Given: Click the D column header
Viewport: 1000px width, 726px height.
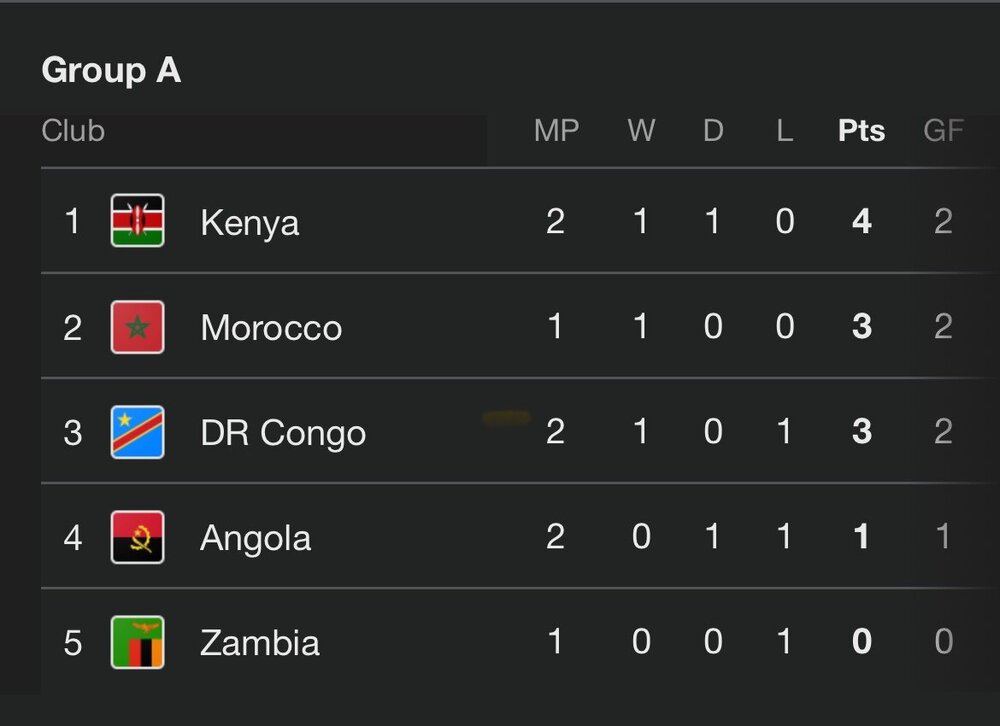Looking at the screenshot, I should pos(713,131).
